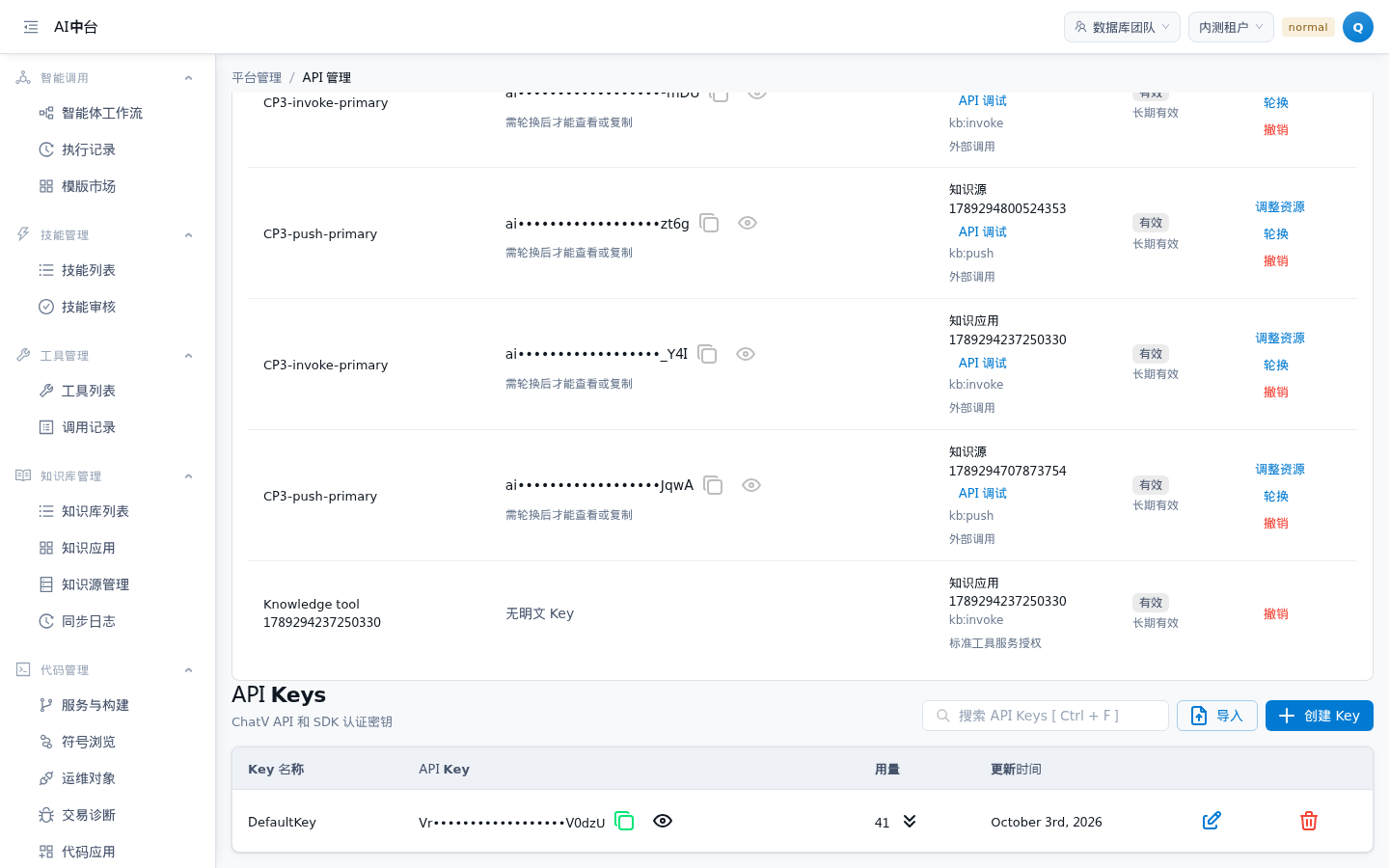Image resolution: width=1389 pixels, height=868 pixels.
Task: Reveal the key ending in _Y4I
Action: coord(746,354)
